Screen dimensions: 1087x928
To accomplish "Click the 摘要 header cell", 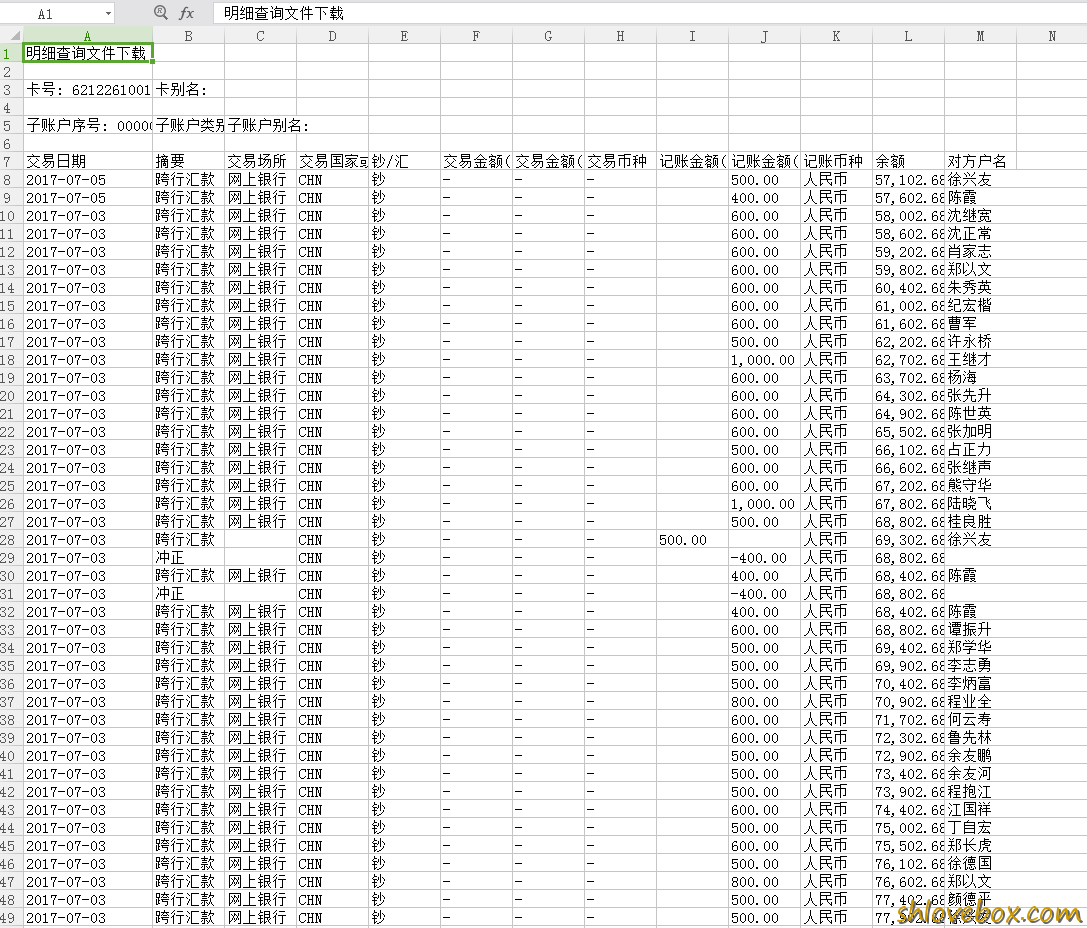I will [189, 161].
